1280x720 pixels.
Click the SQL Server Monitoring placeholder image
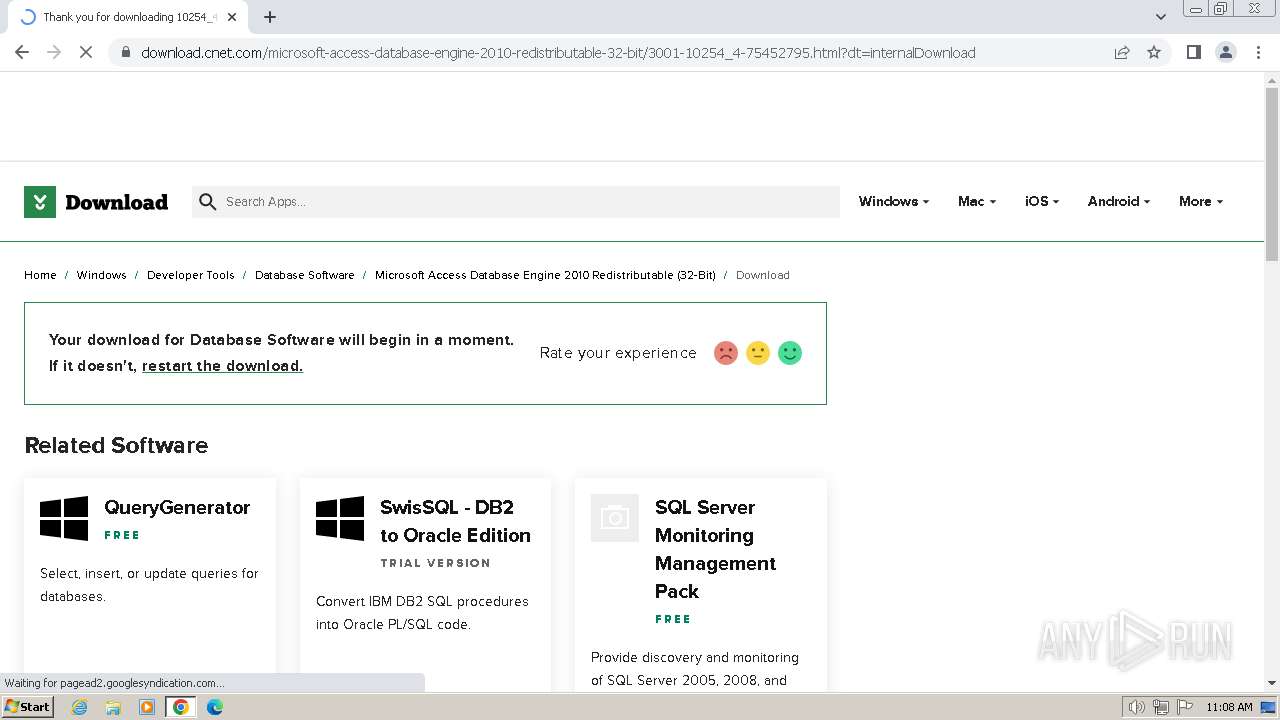point(615,518)
